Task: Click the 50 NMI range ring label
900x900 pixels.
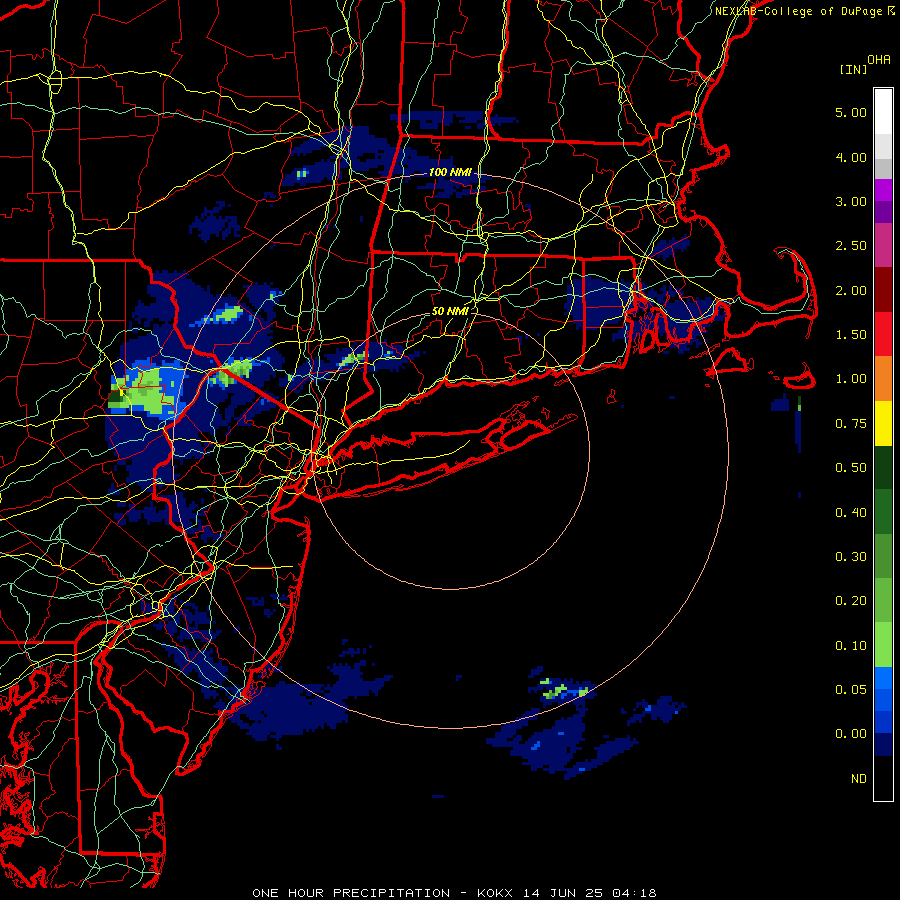Action: [x=450, y=311]
